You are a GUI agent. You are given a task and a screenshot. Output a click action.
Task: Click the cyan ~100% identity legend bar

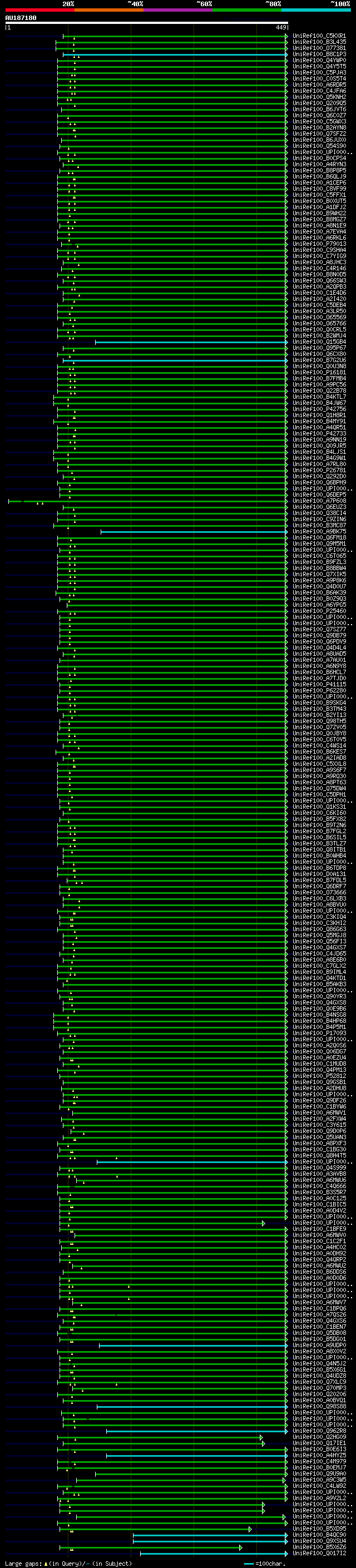317,10
